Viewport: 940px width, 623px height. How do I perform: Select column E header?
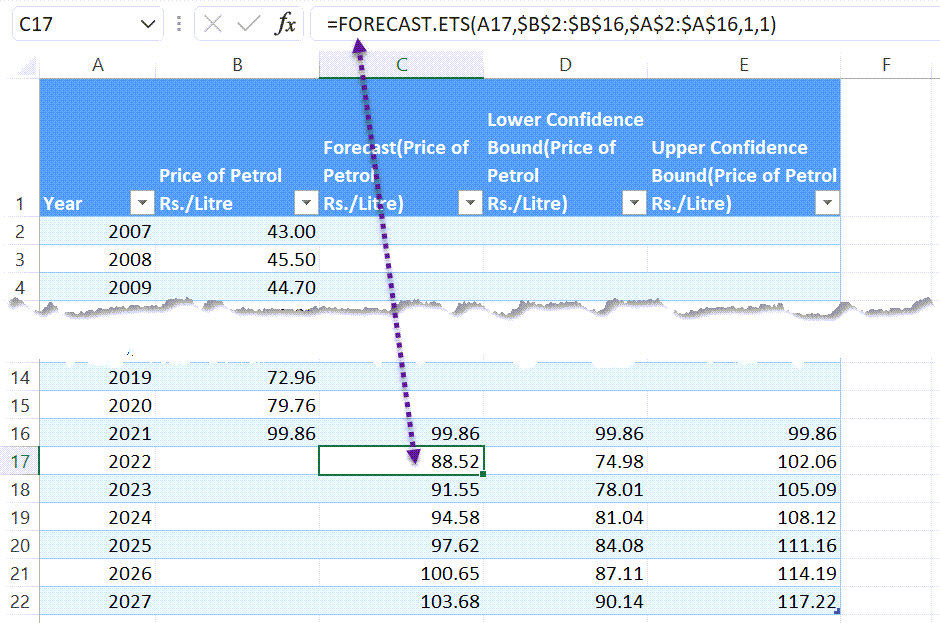pyautogui.click(x=744, y=65)
